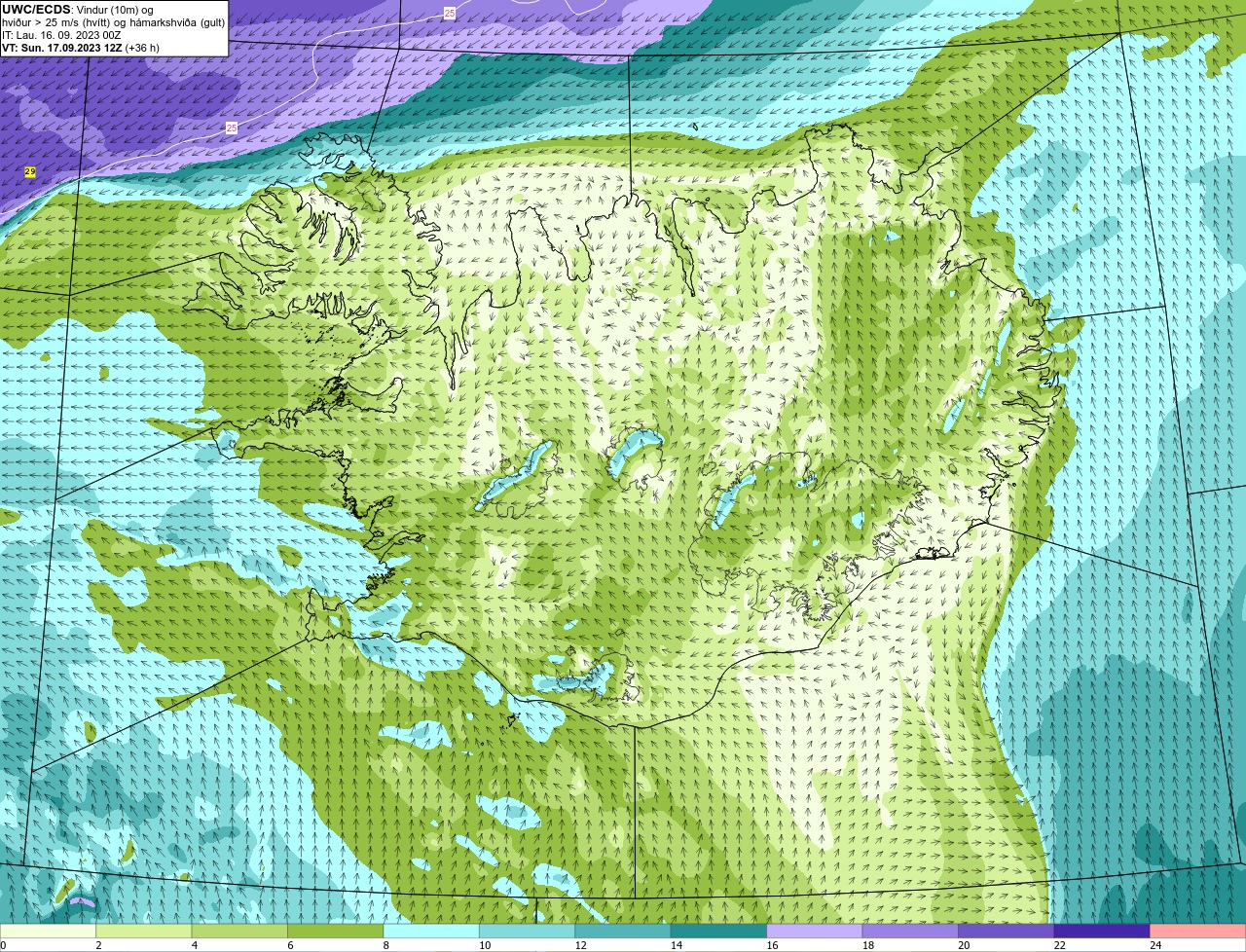
Task: Select the legend value "10"
Action: pos(485,945)
